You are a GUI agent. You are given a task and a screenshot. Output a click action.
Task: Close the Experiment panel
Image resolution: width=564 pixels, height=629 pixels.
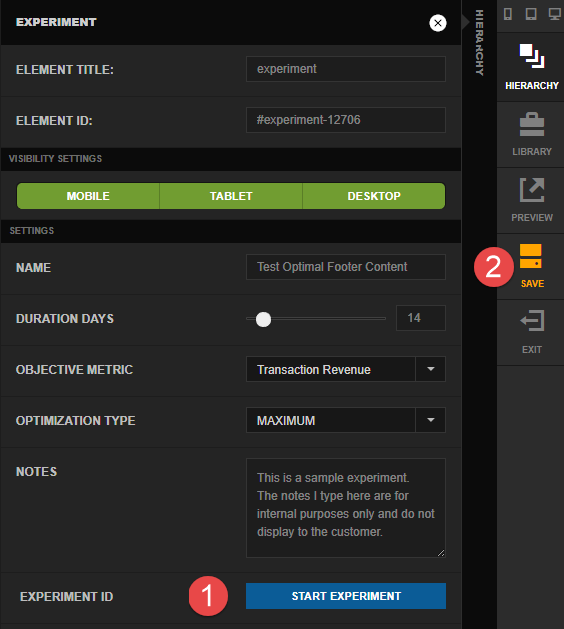coord(438,23)
